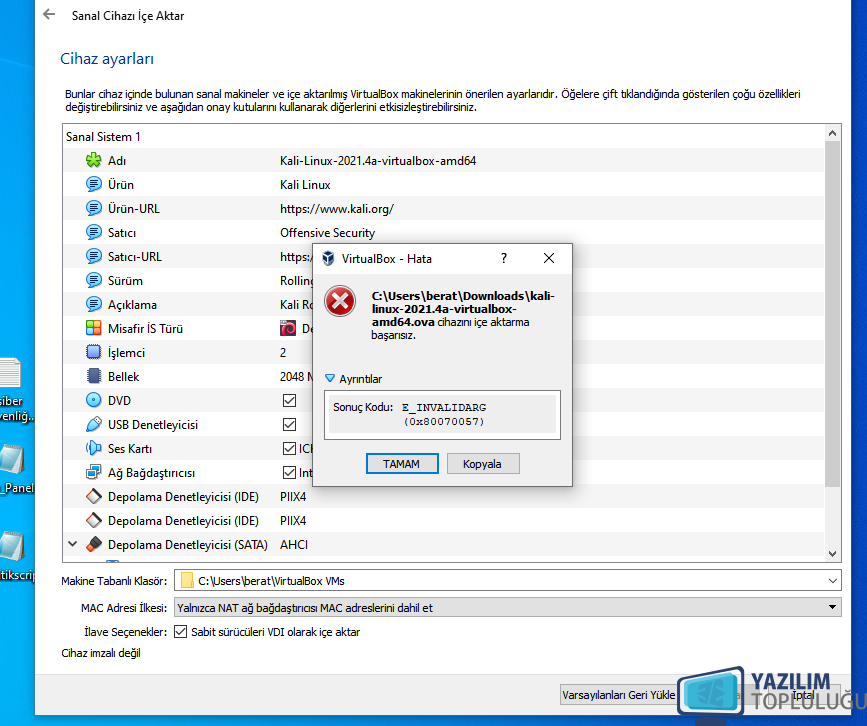Click the Misafir İS Türü icon

[93, 328]
